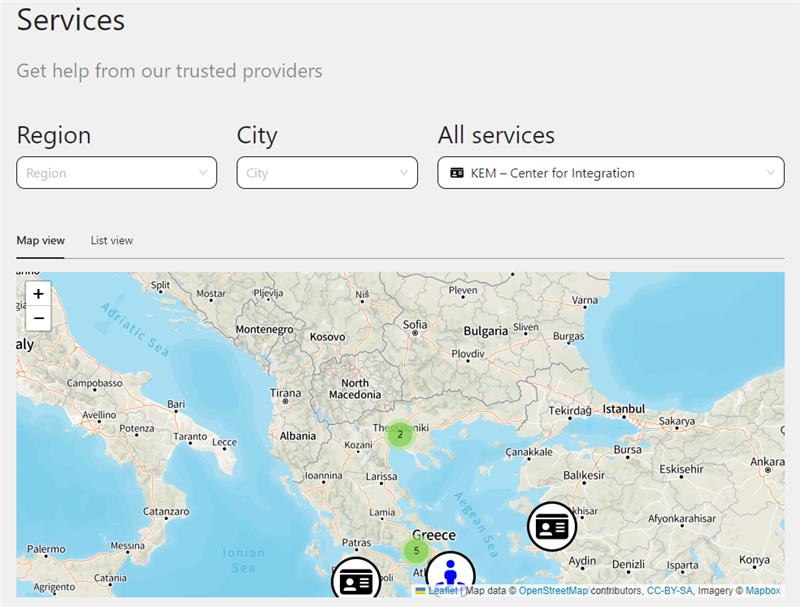Viewport: 800px width, 607px height.
Task: Expand the All services dropdown arrow
Action: (771, 173)
